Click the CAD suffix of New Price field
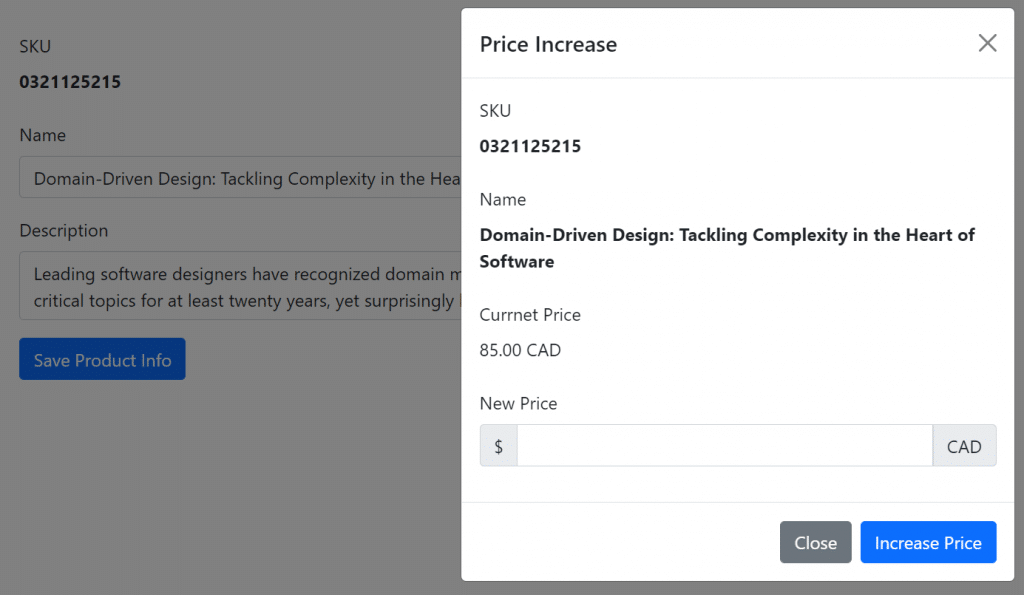This screenshot has width=1024, height=595. (964, 445)
